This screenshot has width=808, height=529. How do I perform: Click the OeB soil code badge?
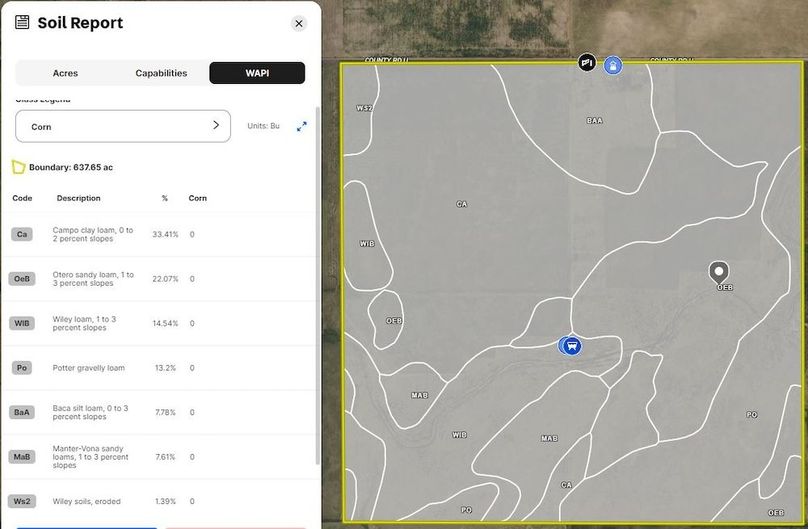pos(22,279)
